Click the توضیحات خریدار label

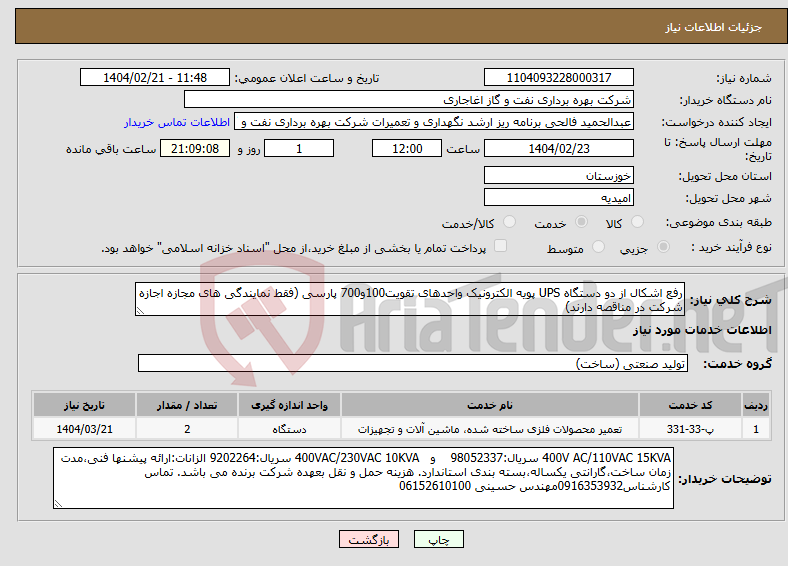[725, 479]
